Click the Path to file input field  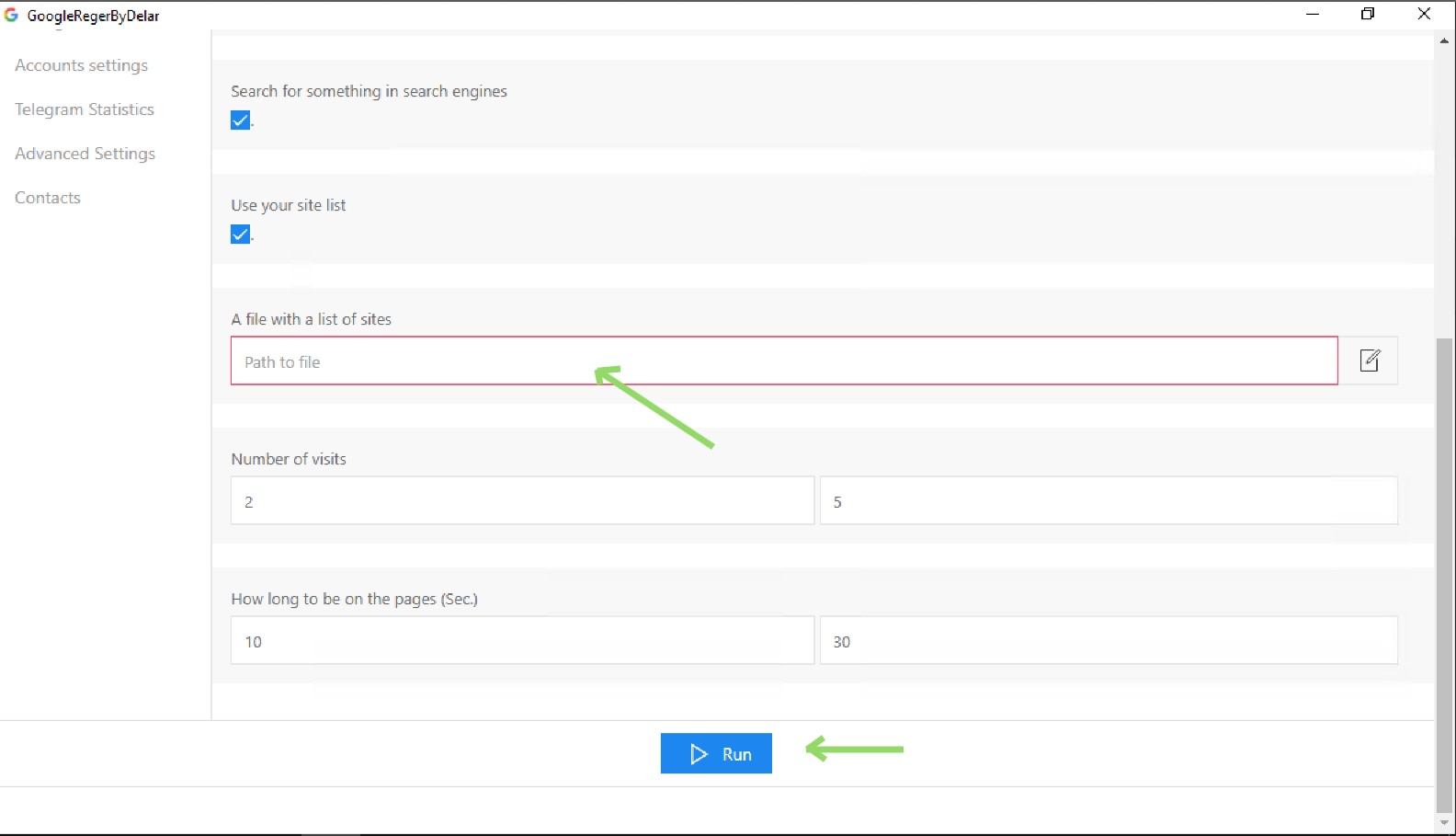(783, 361)
